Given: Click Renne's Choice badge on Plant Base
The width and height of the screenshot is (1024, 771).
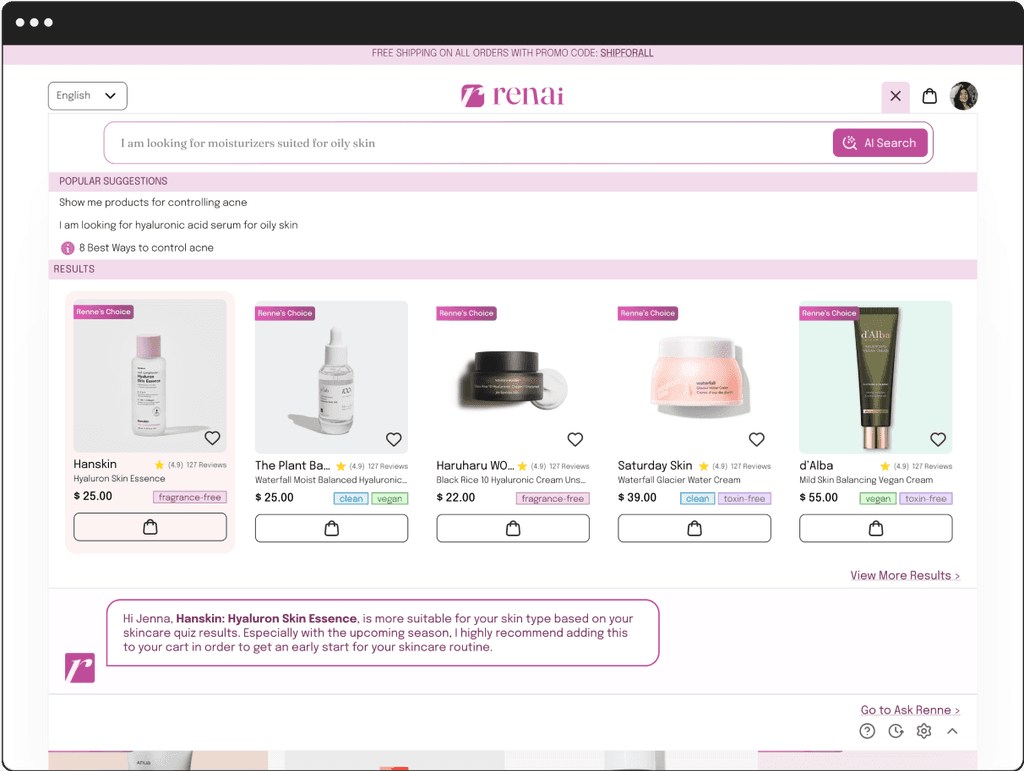Looking at the screenshot, I should pos(285,313).
